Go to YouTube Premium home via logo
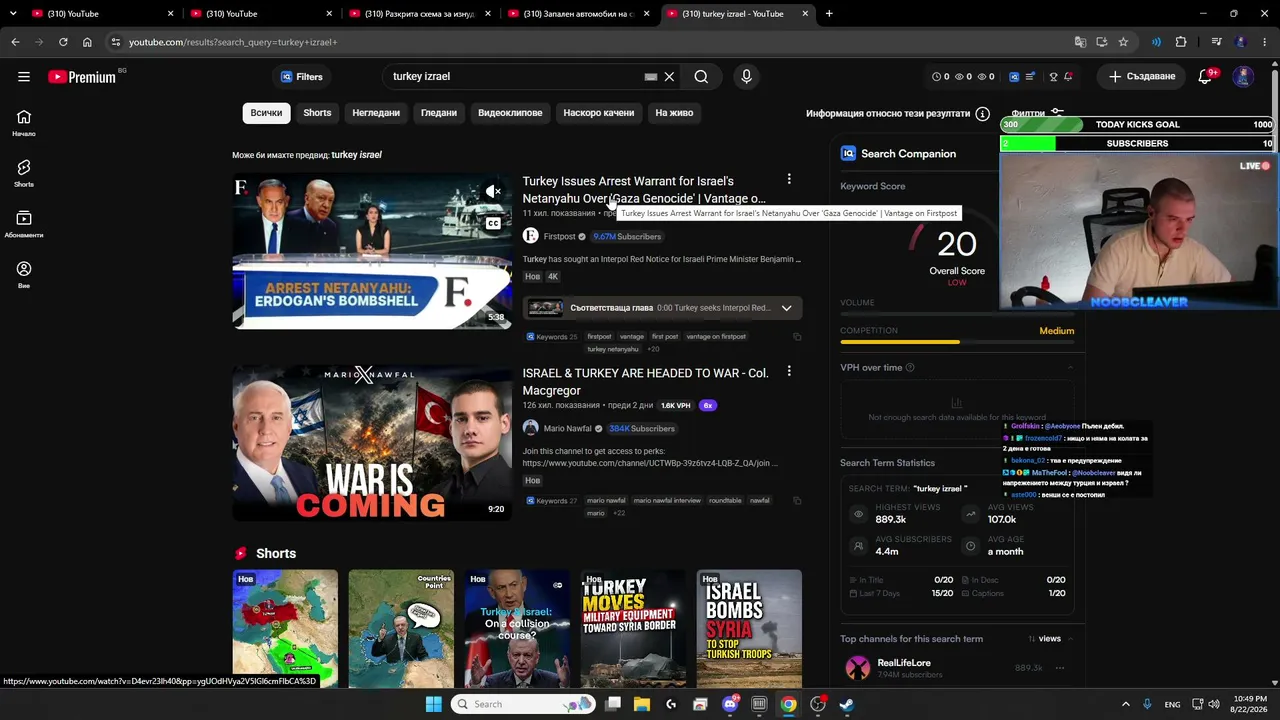This screenshot has height=720, width=1280. (82, 77)
